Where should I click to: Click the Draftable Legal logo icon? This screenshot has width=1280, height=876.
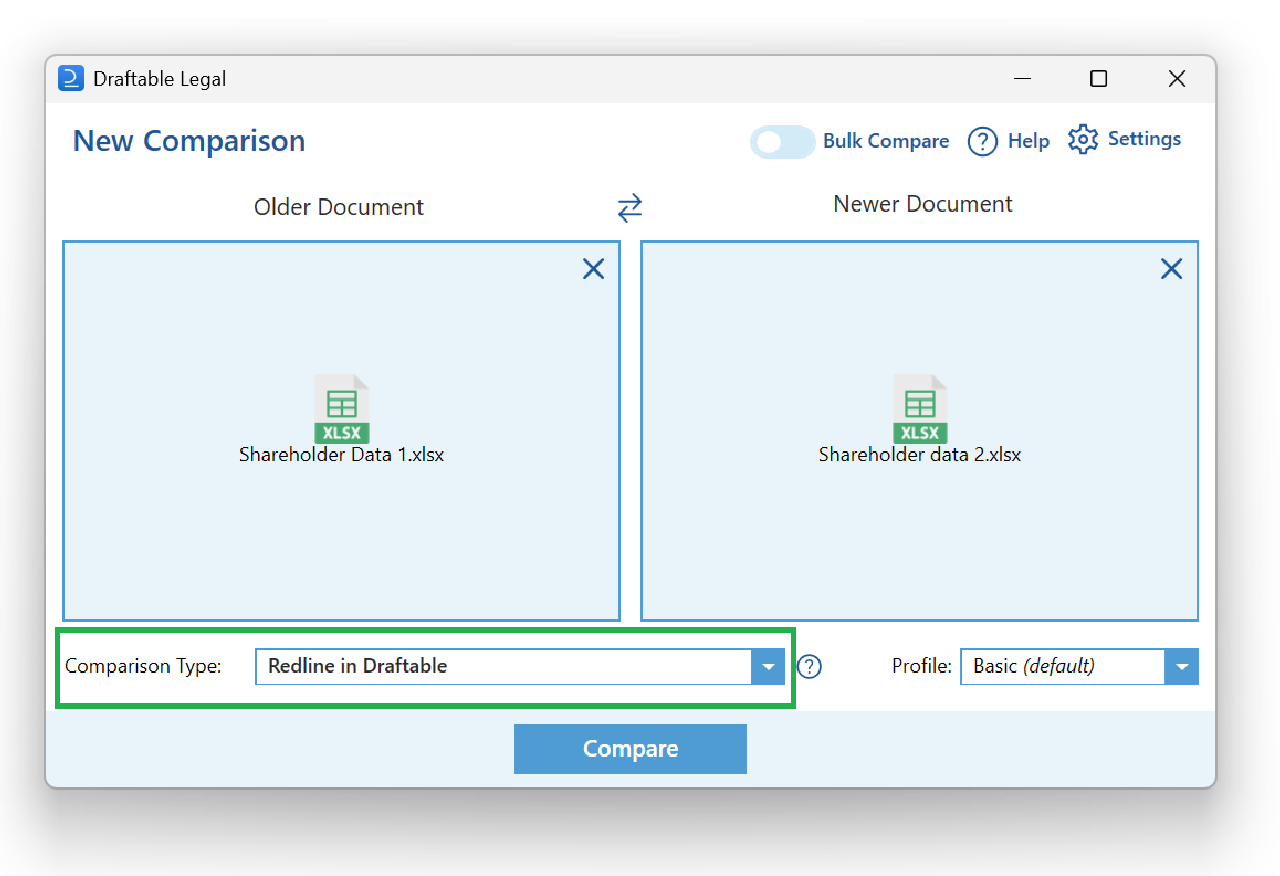(x=71, y=79)
